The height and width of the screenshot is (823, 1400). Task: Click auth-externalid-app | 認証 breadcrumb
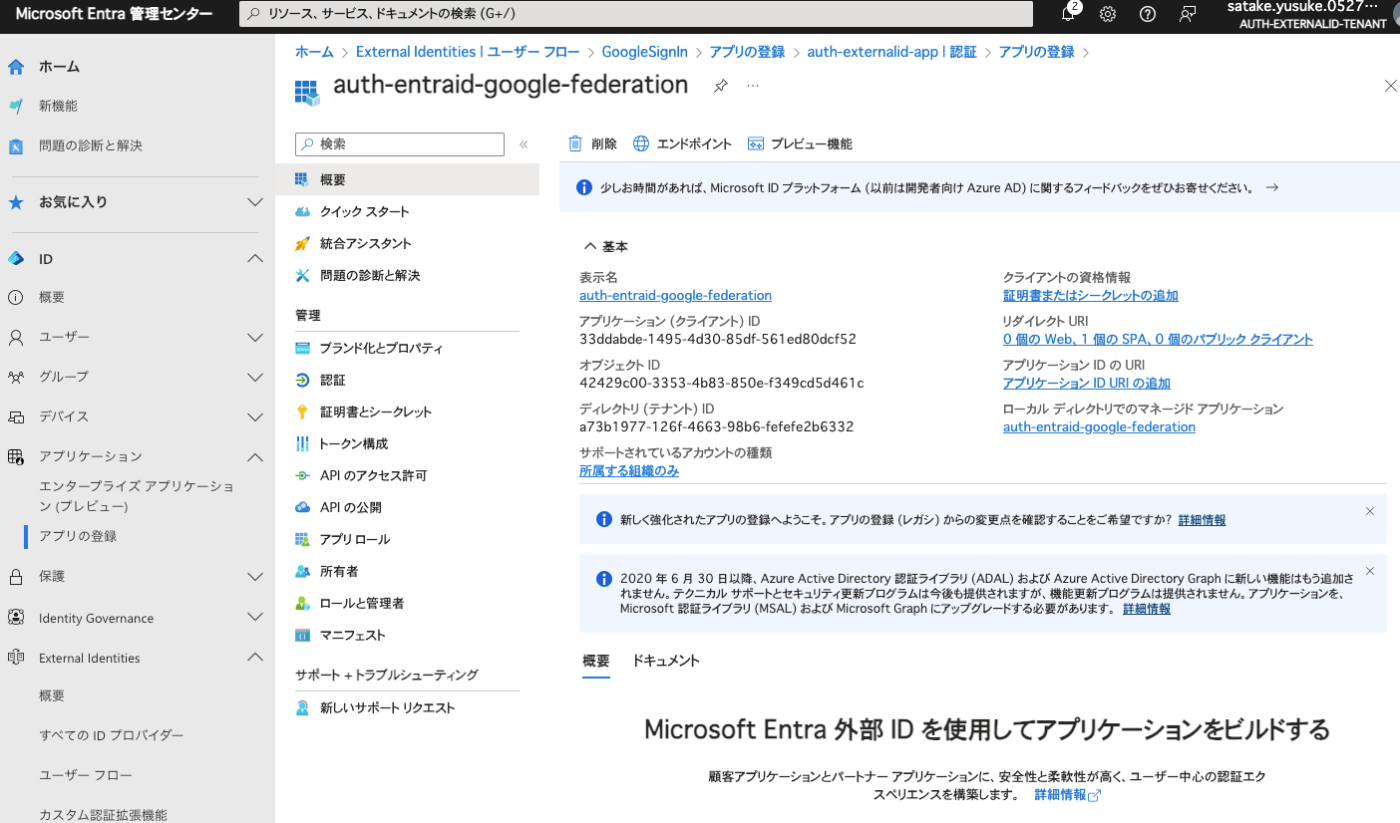coord(892,53)
